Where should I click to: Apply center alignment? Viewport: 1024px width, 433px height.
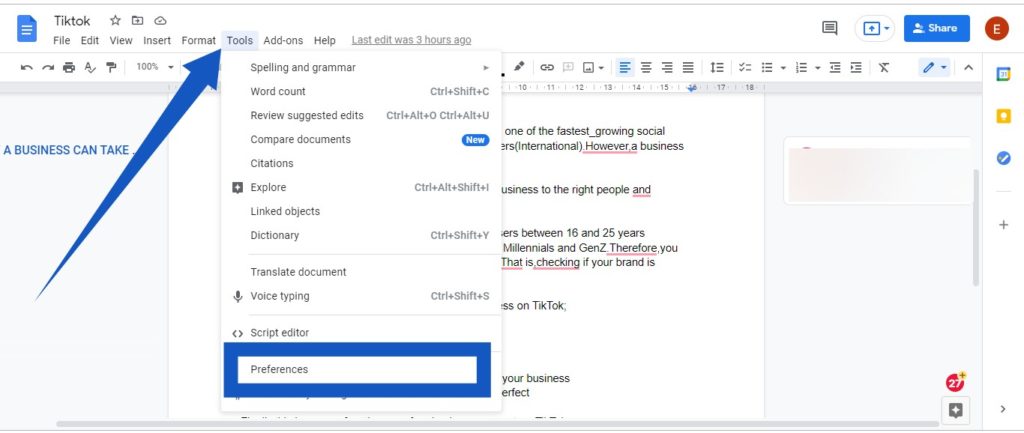(x=646, y=67)
